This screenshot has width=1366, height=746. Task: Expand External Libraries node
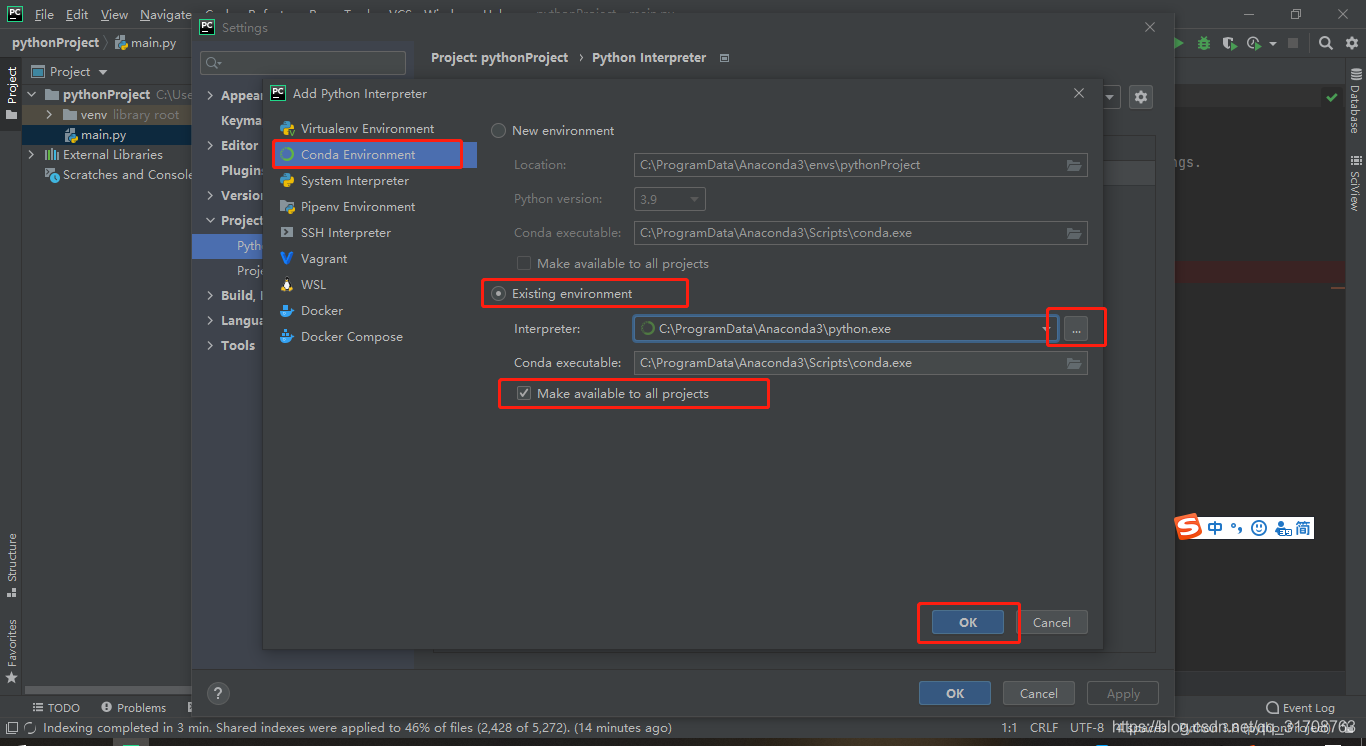tap(31, 155)
